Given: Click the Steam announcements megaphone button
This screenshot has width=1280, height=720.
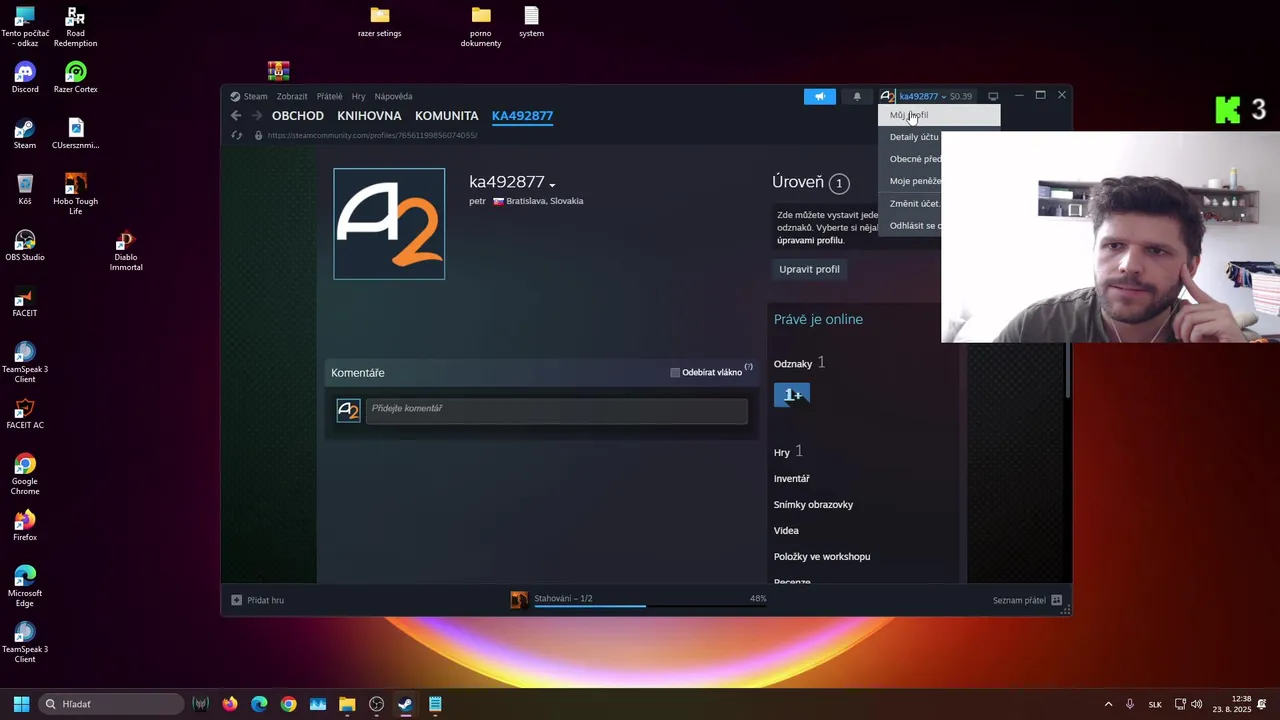Looking at the screenshot, I should click(819, 96).
